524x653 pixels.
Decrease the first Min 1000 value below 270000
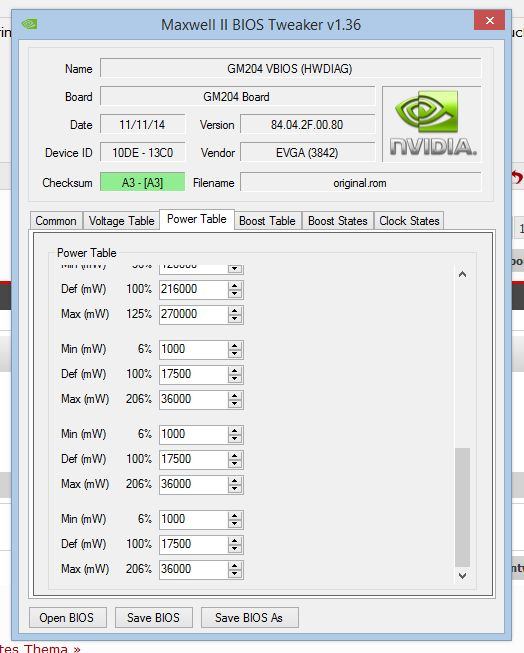pos(235,354)
